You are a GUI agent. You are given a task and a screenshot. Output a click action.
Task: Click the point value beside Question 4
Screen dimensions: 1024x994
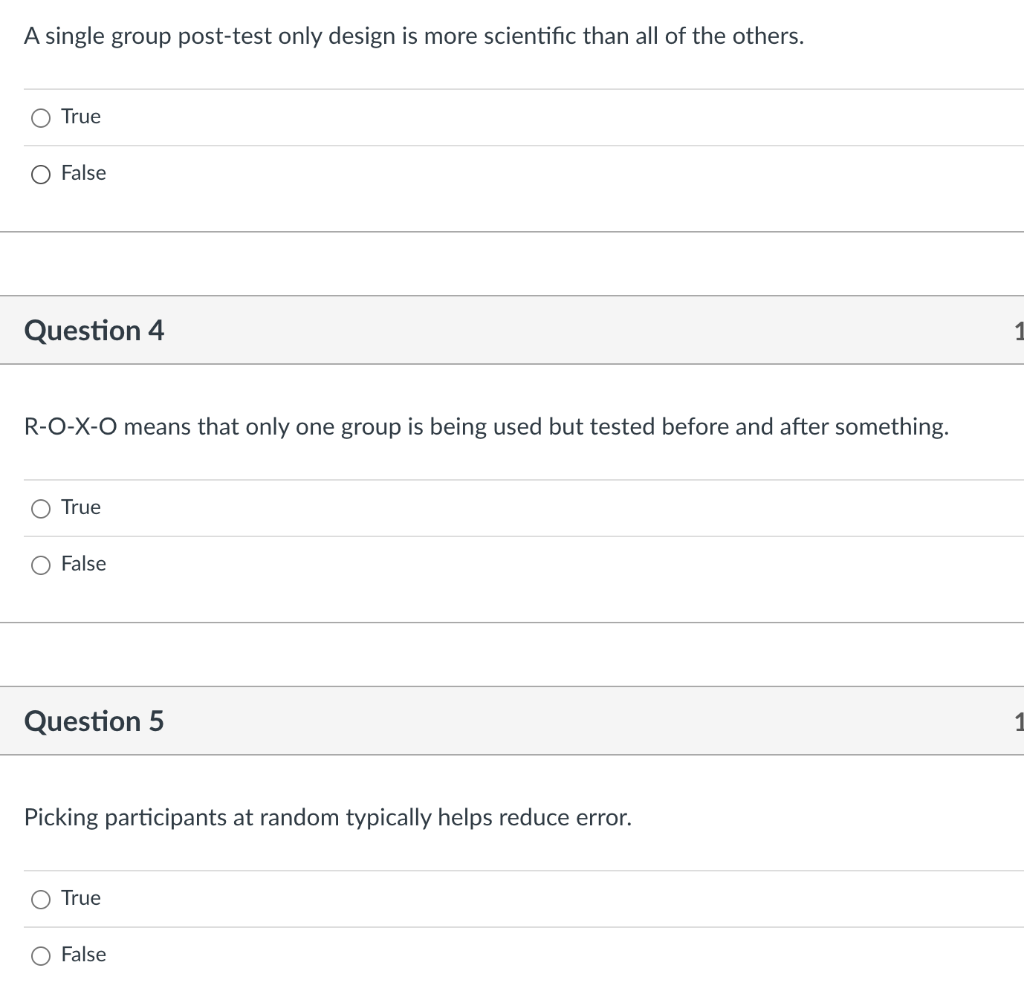(x=1020, y=330)
